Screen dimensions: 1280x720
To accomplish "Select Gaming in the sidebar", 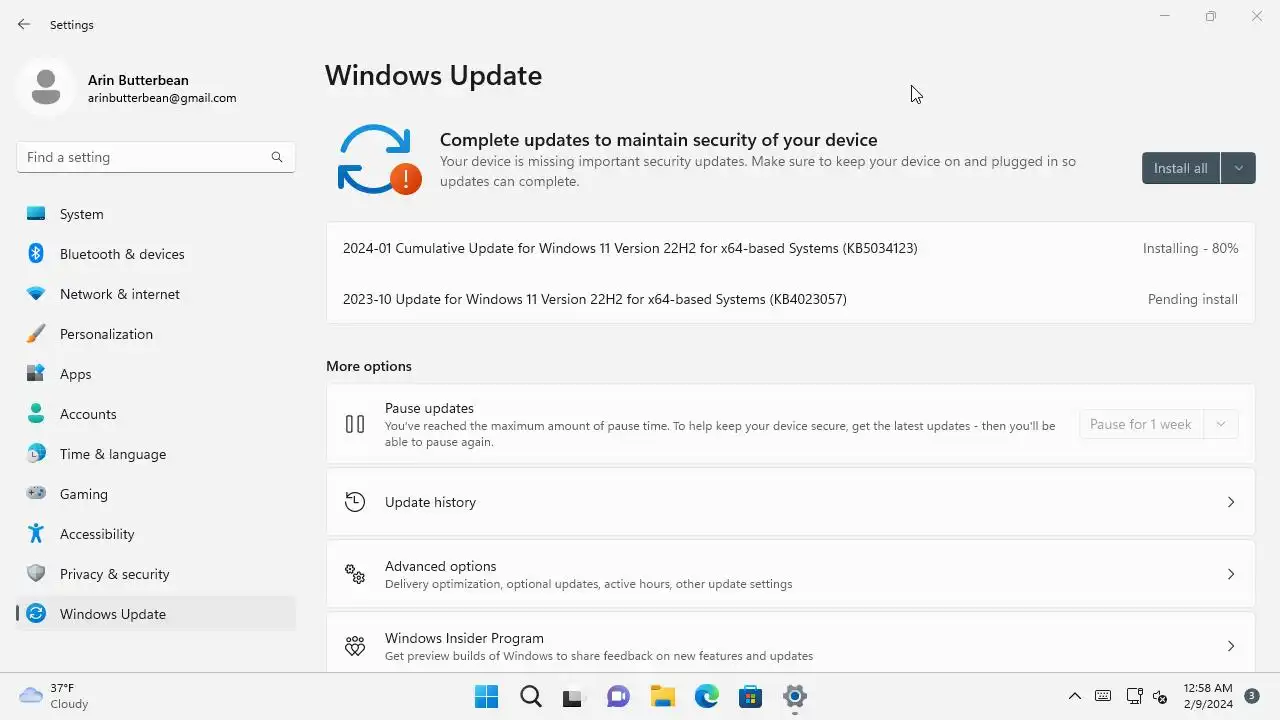I will 156,494.
